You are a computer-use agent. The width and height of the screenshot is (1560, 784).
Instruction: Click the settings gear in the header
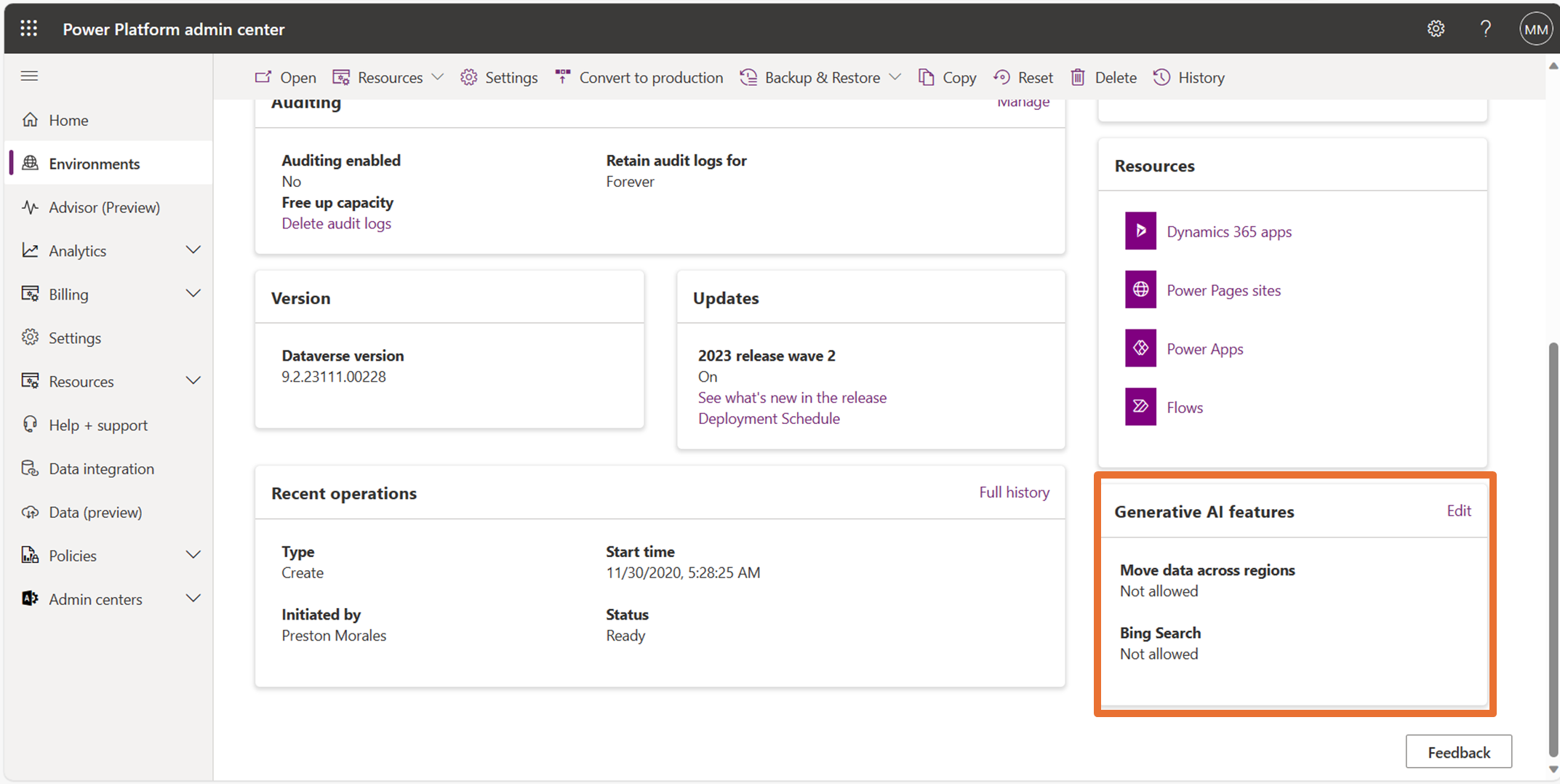[1435, 29]
